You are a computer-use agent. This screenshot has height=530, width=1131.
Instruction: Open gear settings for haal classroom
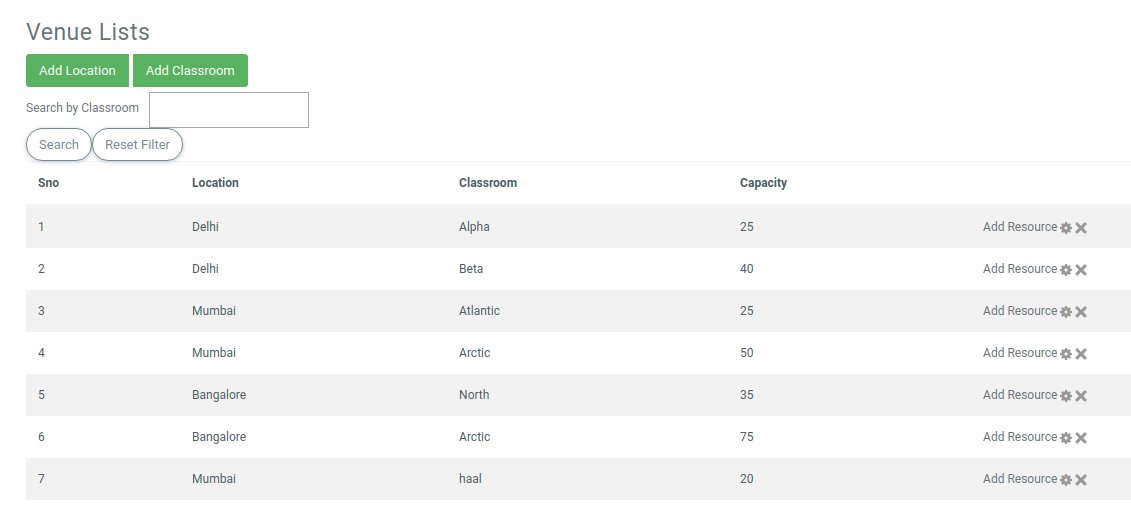point(1066,480)
